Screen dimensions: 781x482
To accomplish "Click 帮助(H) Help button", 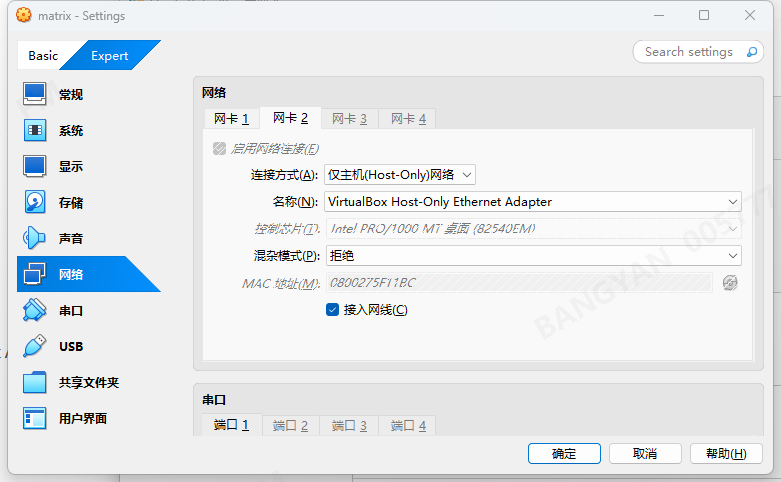I will pos(726,454).
